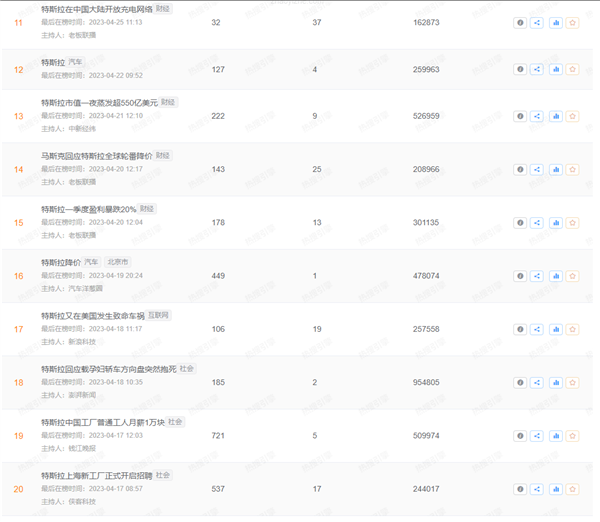Open topic 特斯拉市值一夜蒸发超550亿美元
The height and width of the screenshot is (522, 600).
click(99, 103)
